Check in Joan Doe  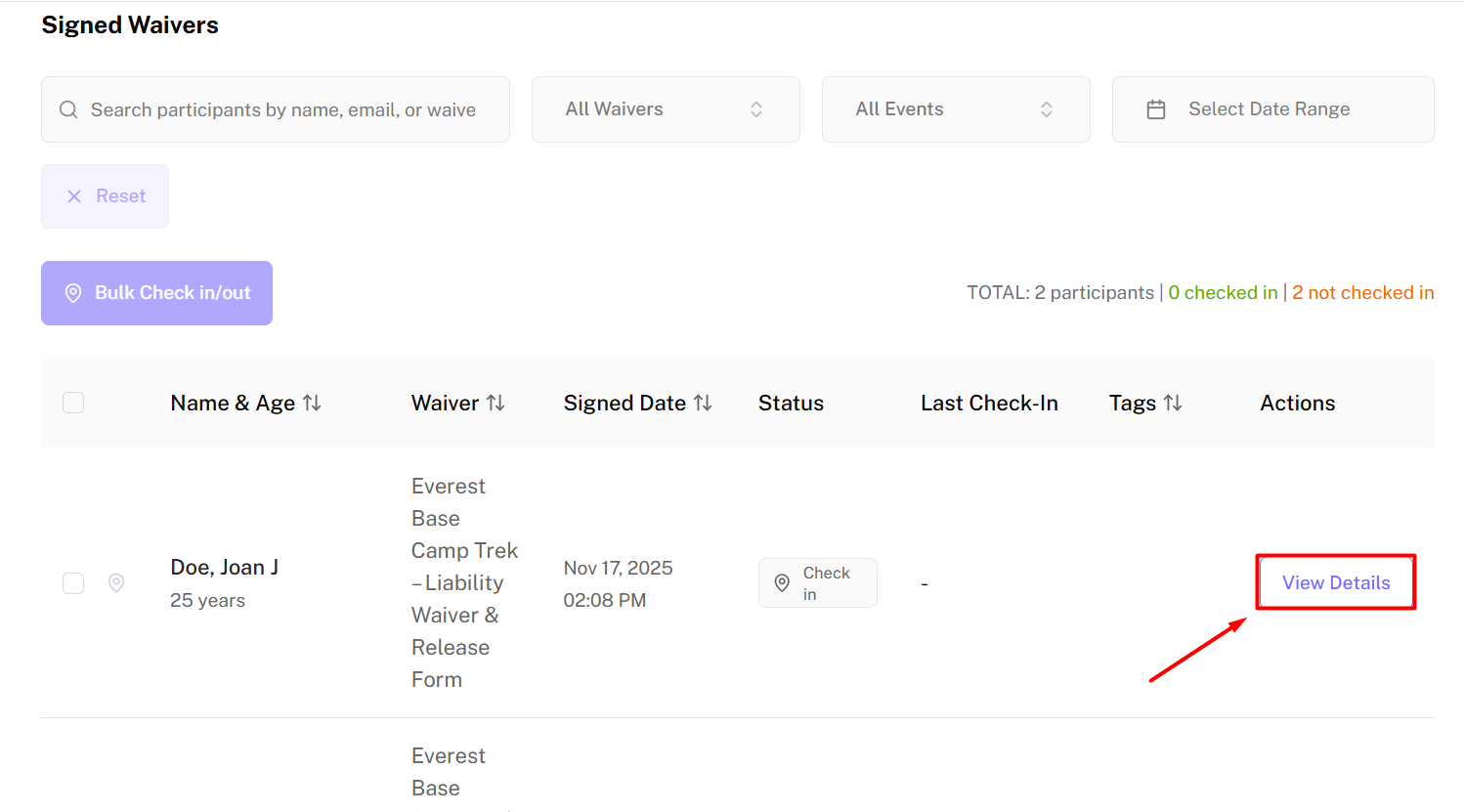(x=817, y=583)
